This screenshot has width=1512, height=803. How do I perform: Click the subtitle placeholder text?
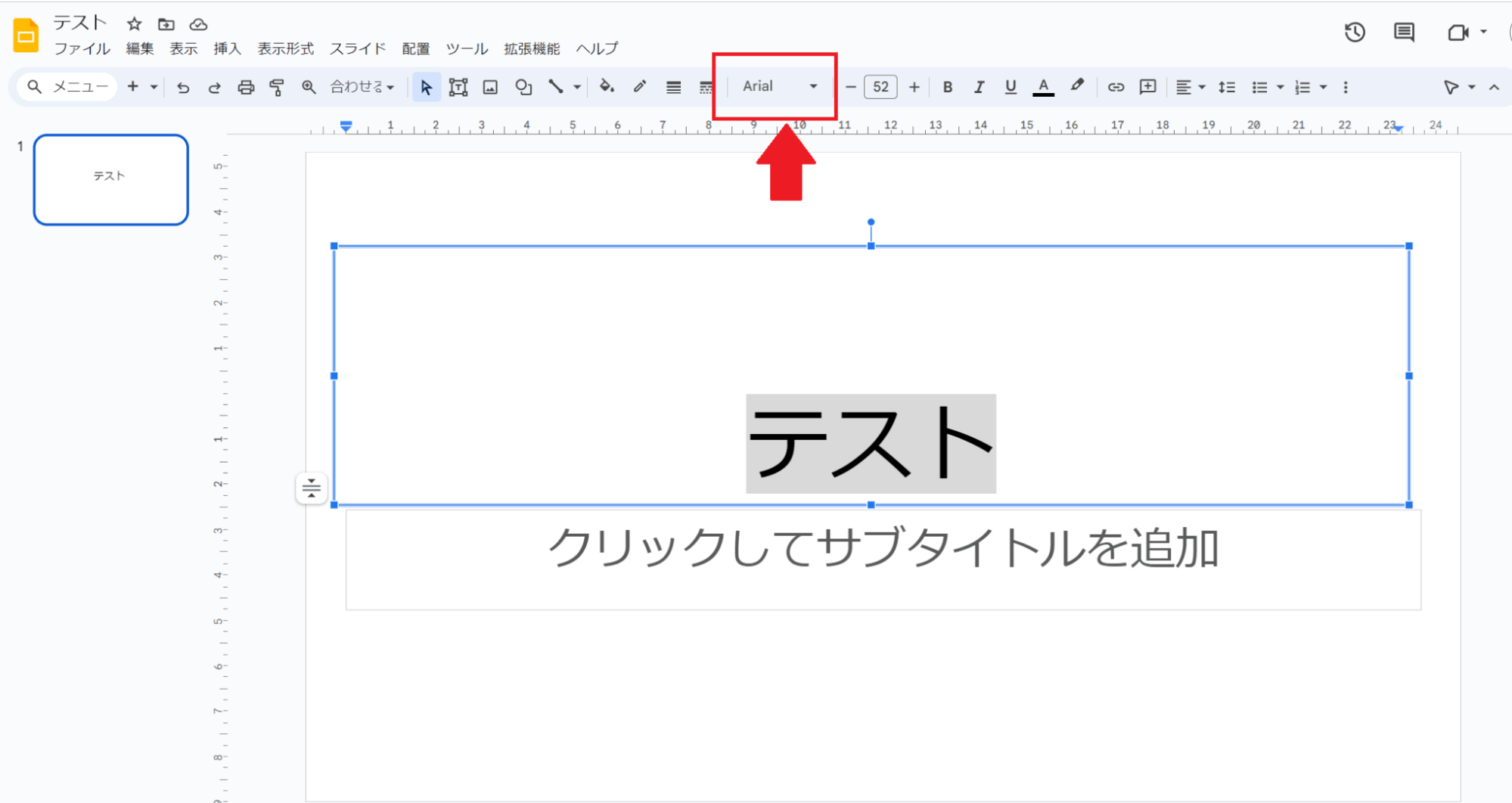point(883,549)
